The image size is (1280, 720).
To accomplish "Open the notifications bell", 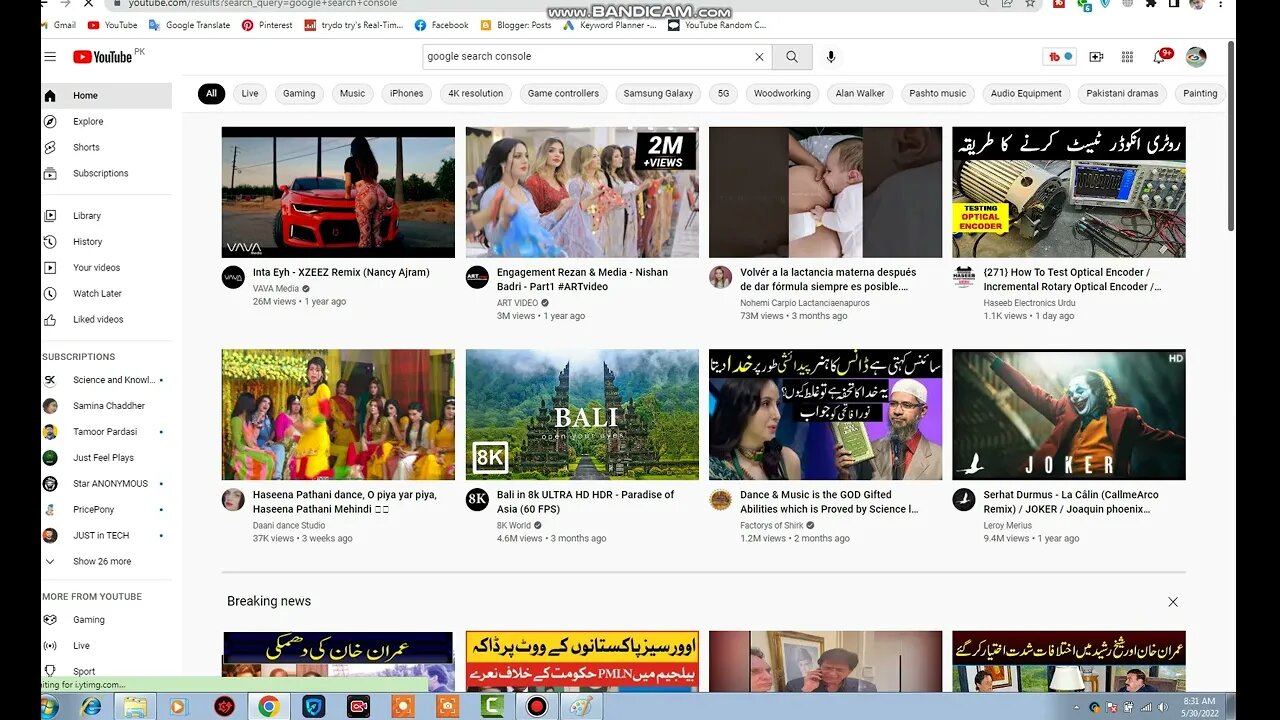I will (x=1161, y=57).
